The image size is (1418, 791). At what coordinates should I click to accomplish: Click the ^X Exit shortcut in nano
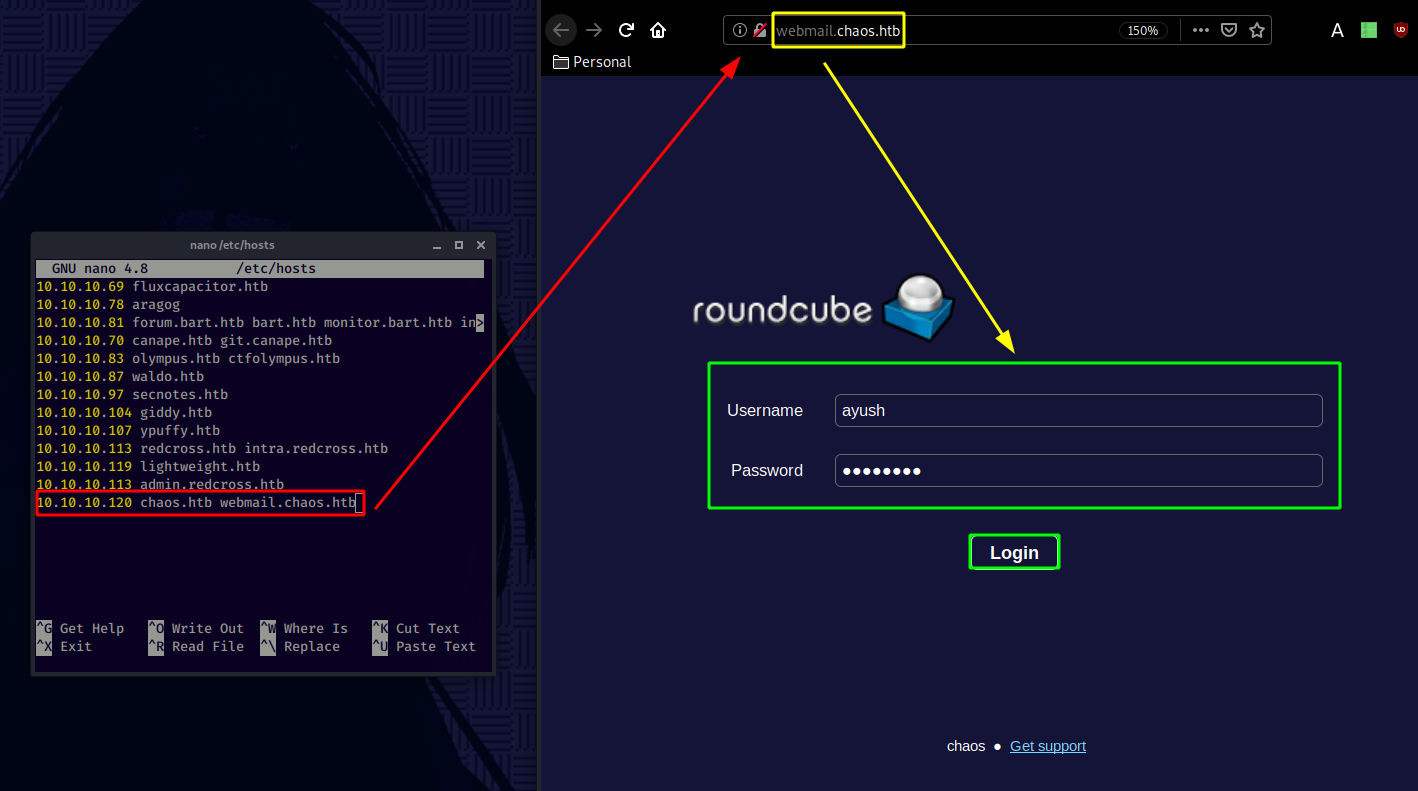pyautogui.click(x=64, y=647)
